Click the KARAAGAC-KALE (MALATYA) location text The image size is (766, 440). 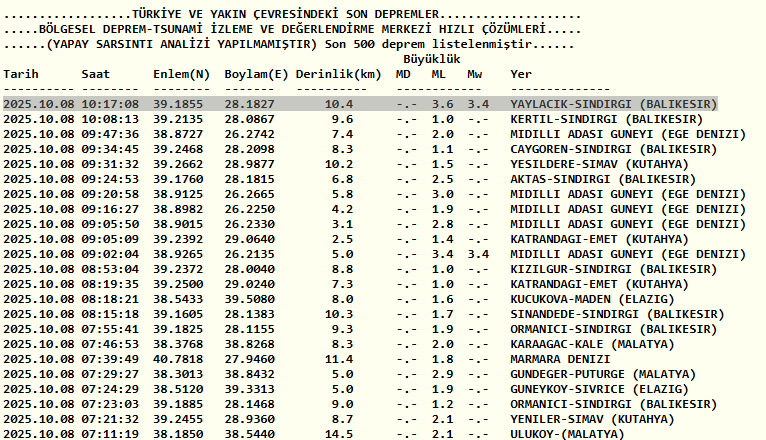(593, 344)
